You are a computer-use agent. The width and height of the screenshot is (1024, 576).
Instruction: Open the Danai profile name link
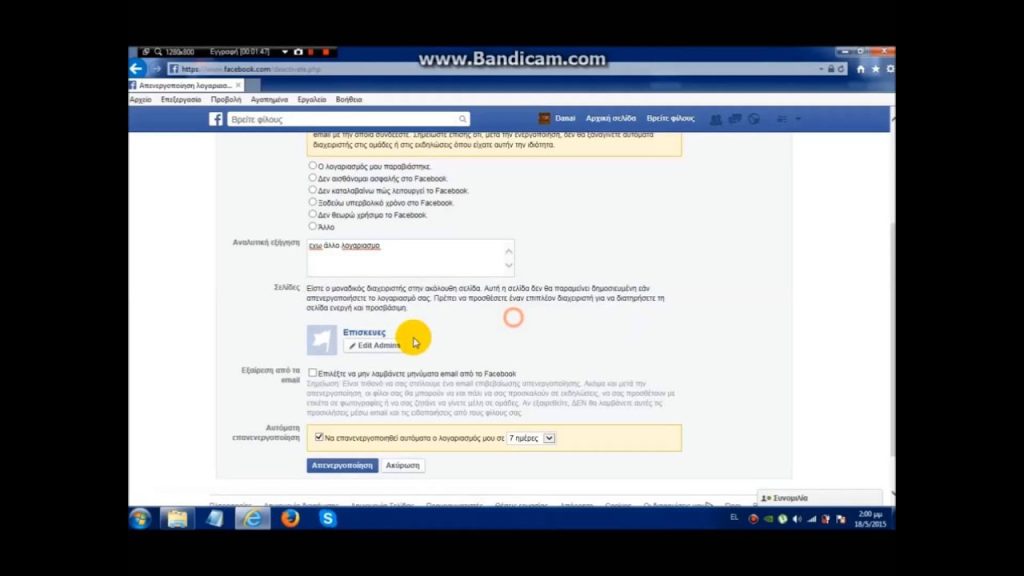pos(565,119)
